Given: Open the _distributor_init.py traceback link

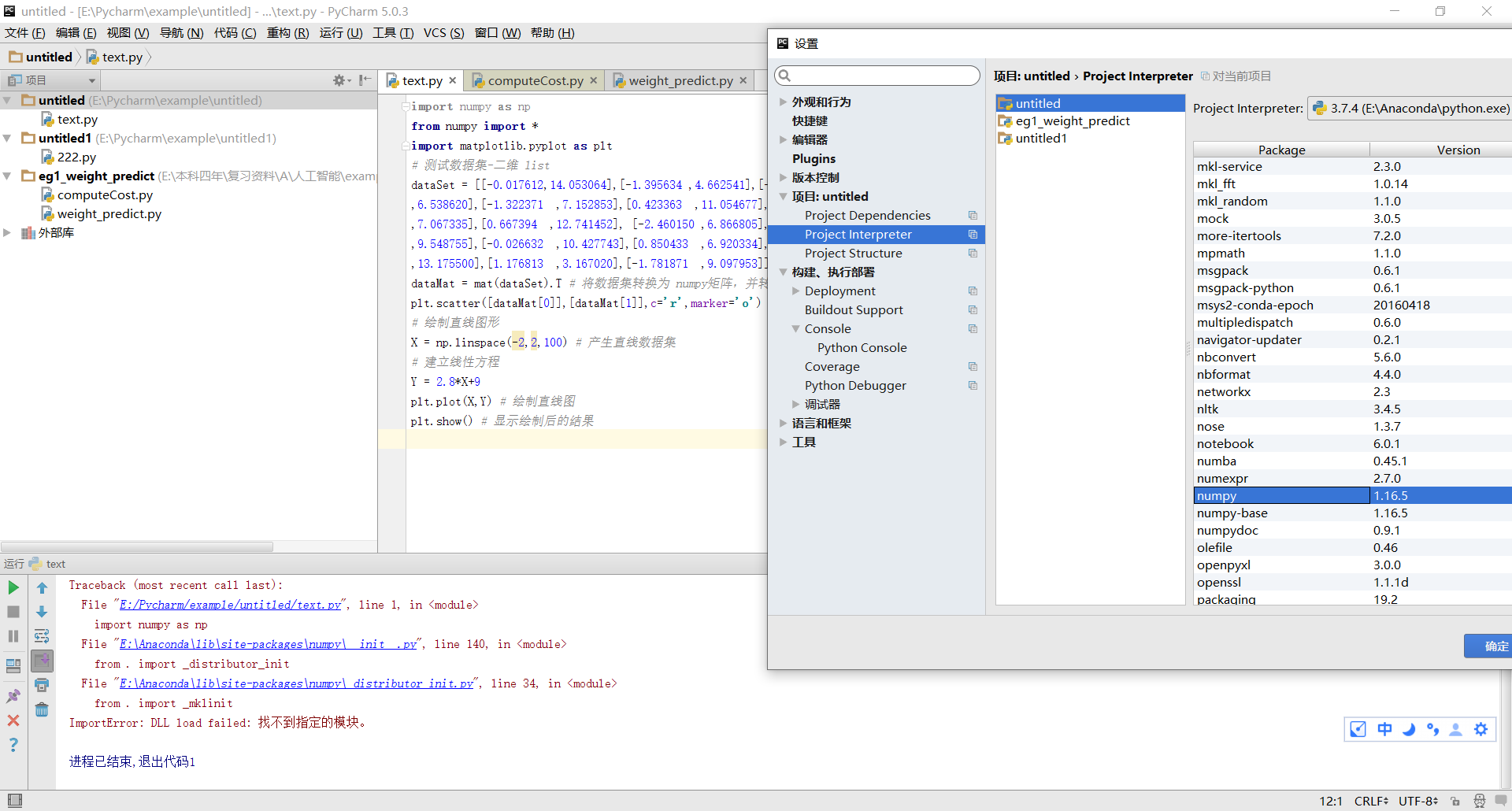Looking at the screenshot, I should 296,684.
